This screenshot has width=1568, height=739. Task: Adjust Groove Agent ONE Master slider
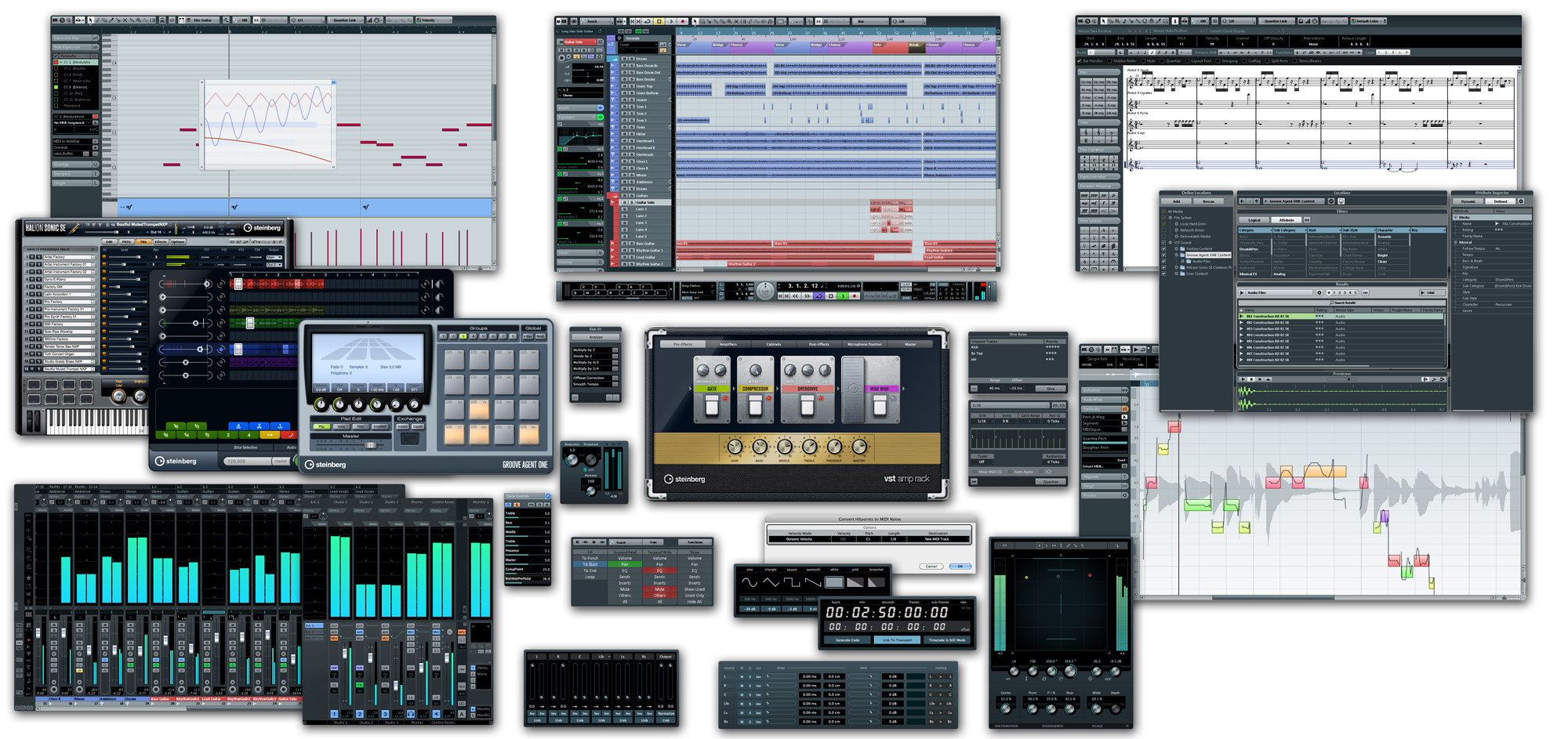[x=371, y=445]
